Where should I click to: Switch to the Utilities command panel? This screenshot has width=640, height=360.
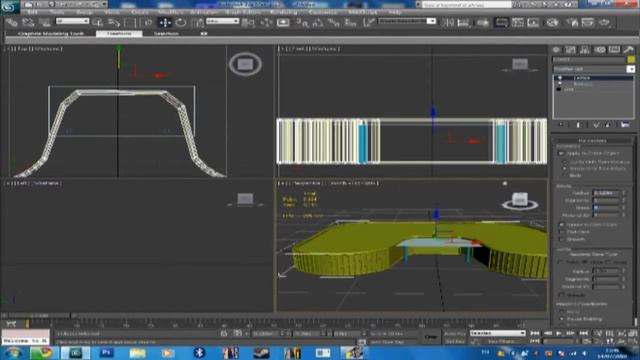(x=629, y=50)
